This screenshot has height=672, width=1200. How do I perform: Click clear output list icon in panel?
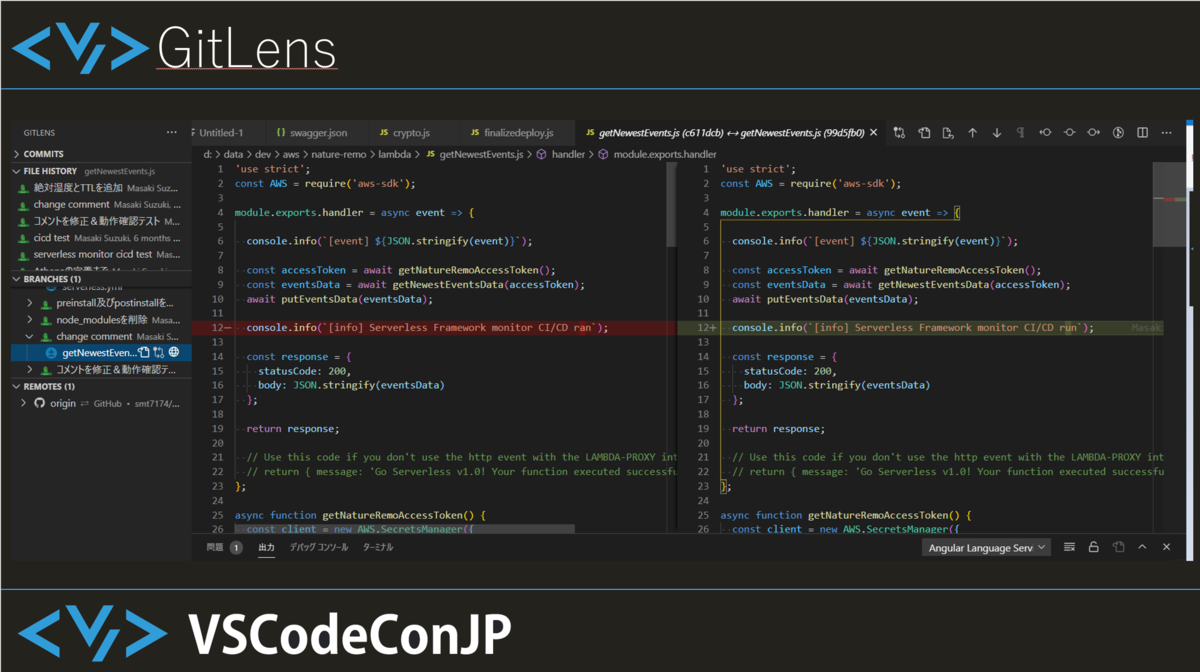coord(1069,547)
